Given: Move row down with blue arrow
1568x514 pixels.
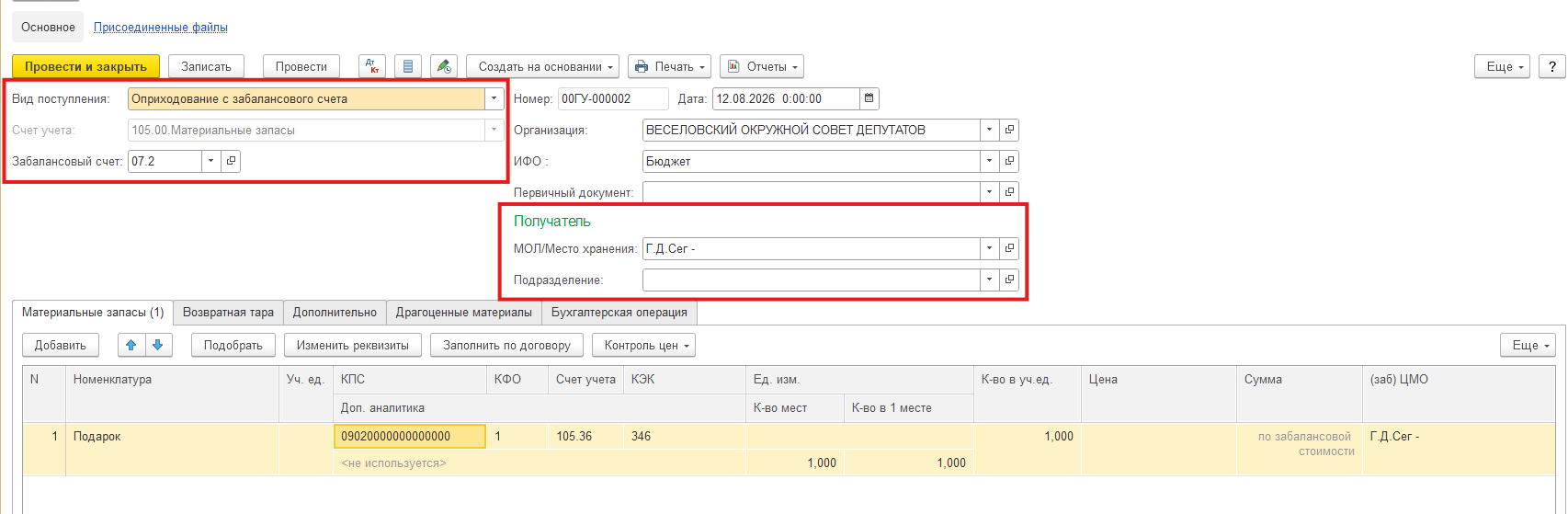Looking at the screenshot, I should (158, 345).
